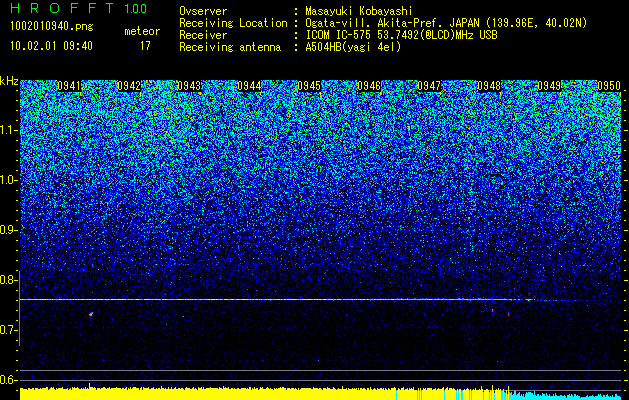The image size is (629, 400).
Task: Click the 0950 time marker
Action: (609, 86)
